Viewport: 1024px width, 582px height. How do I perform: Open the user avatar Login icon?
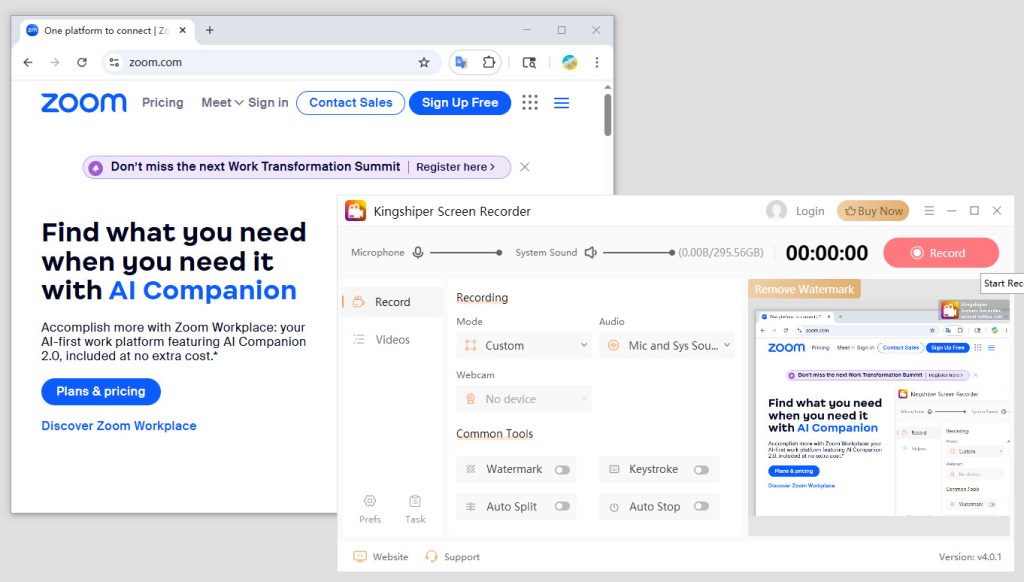click(x=776, y=210)
